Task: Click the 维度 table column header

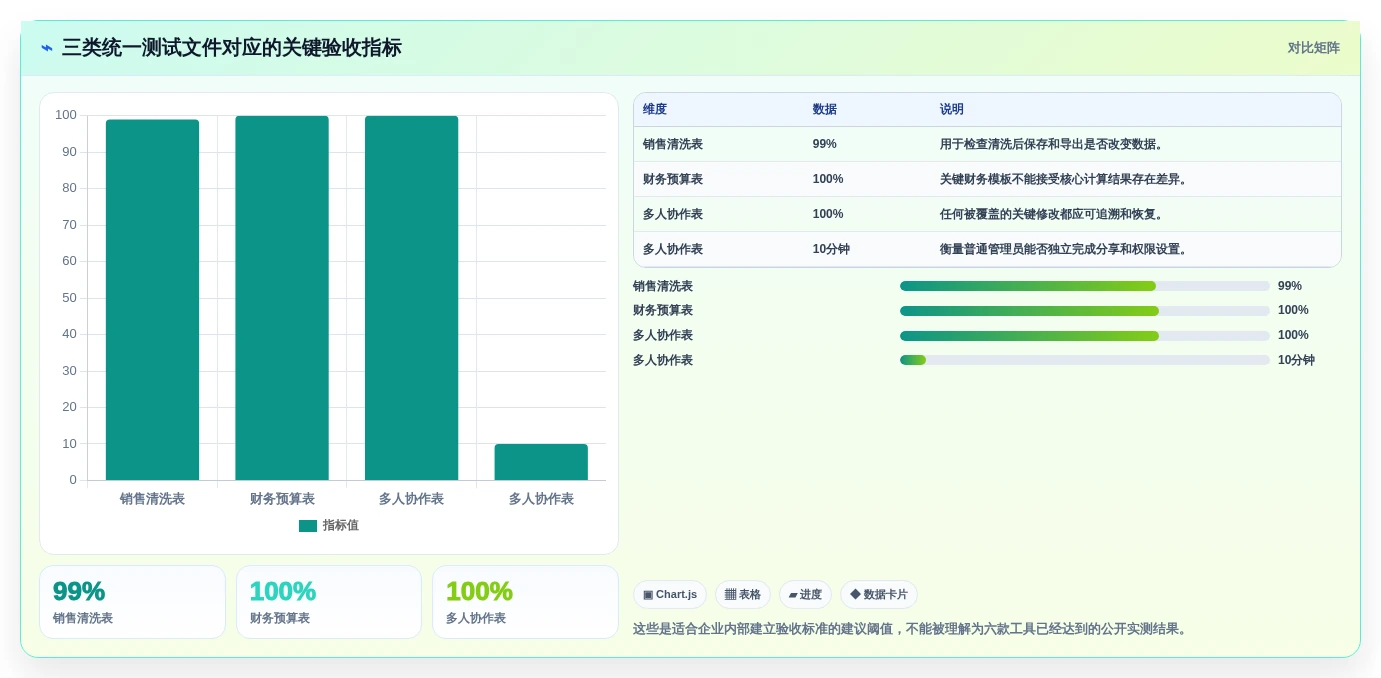Action: click(655, 110)
